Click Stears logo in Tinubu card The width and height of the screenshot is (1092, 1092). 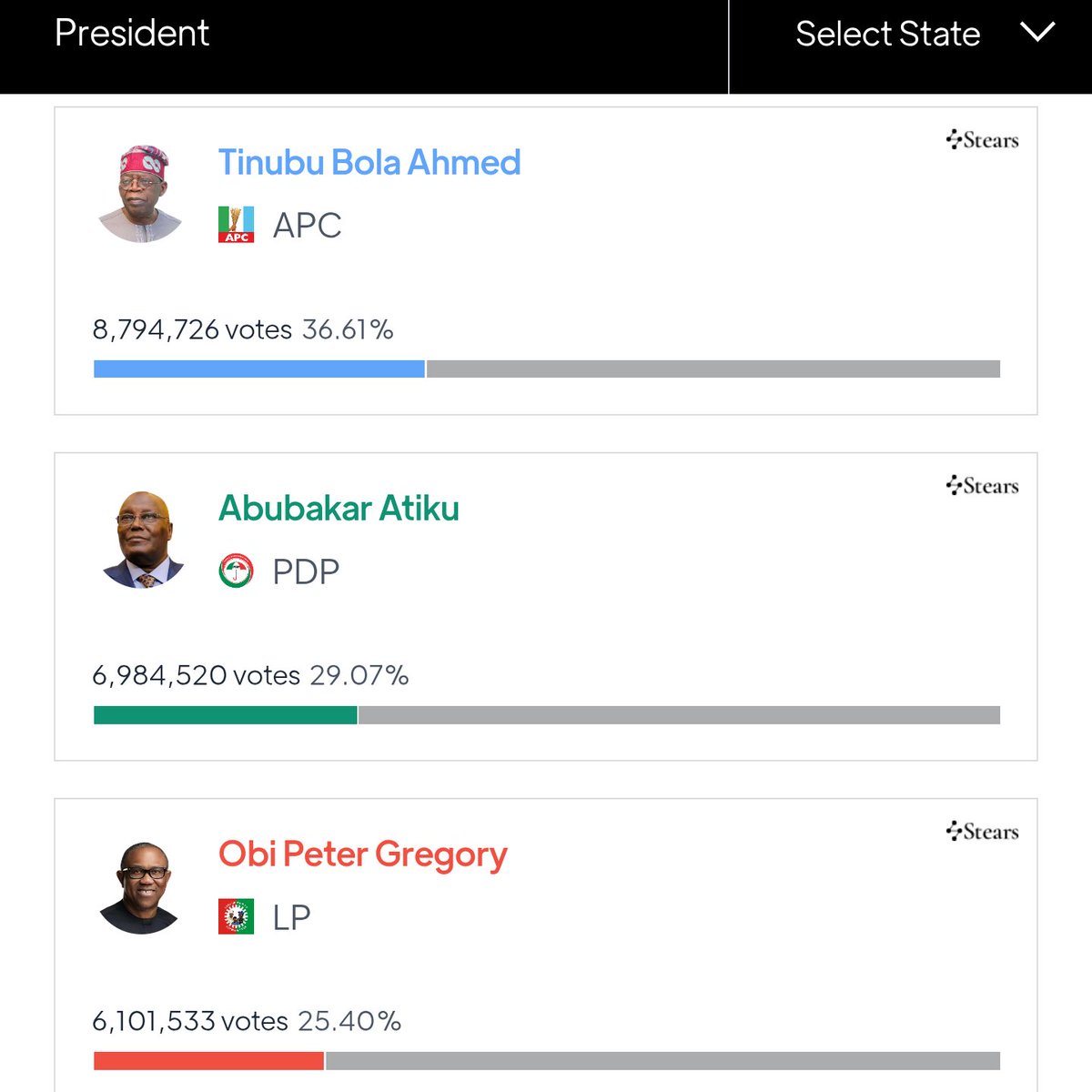pos(982,140)
